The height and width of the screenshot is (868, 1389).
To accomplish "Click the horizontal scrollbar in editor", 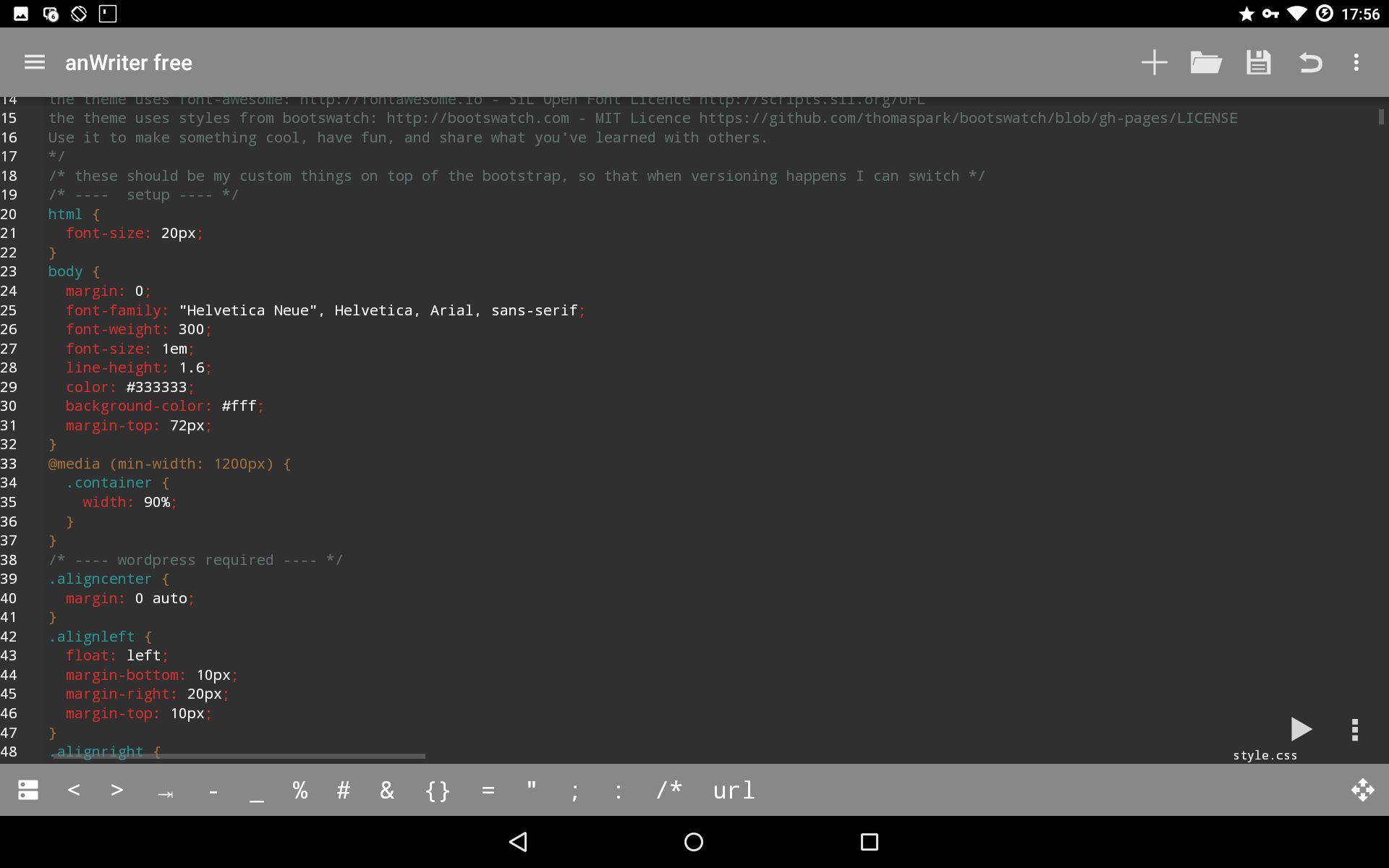I will [x=239, y=757].
